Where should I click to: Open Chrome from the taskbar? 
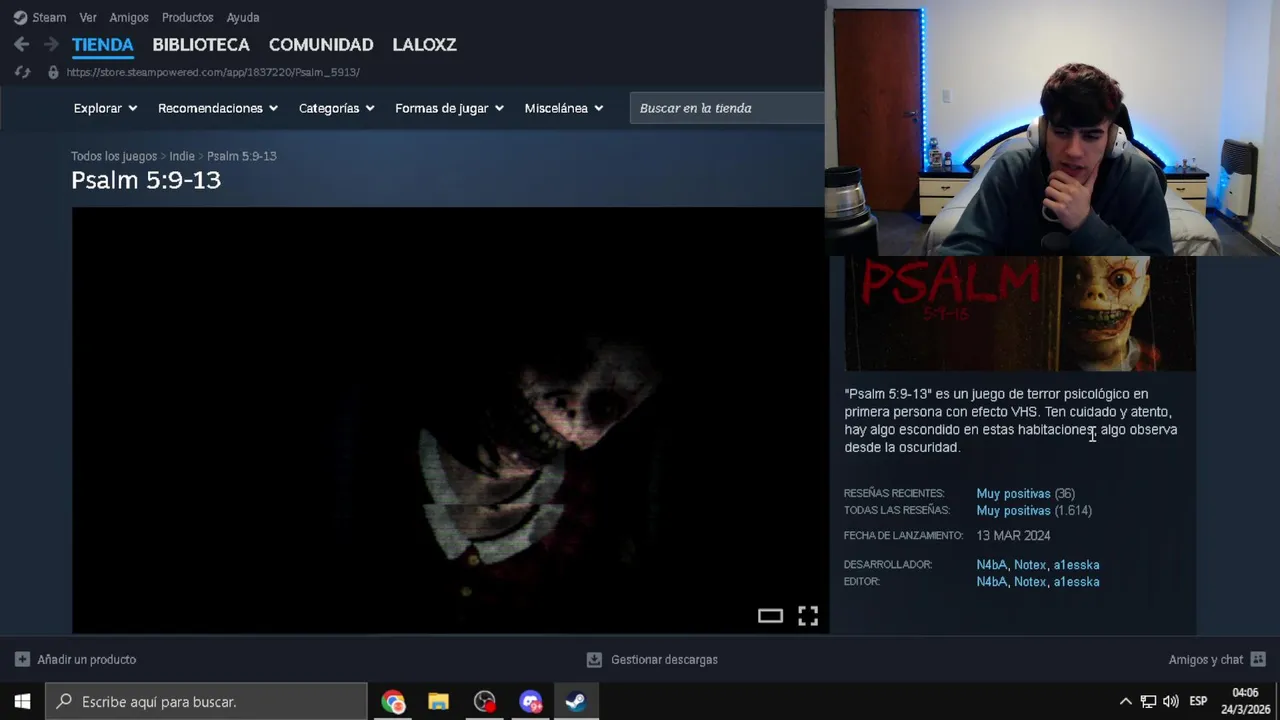[x=393, y=702]
